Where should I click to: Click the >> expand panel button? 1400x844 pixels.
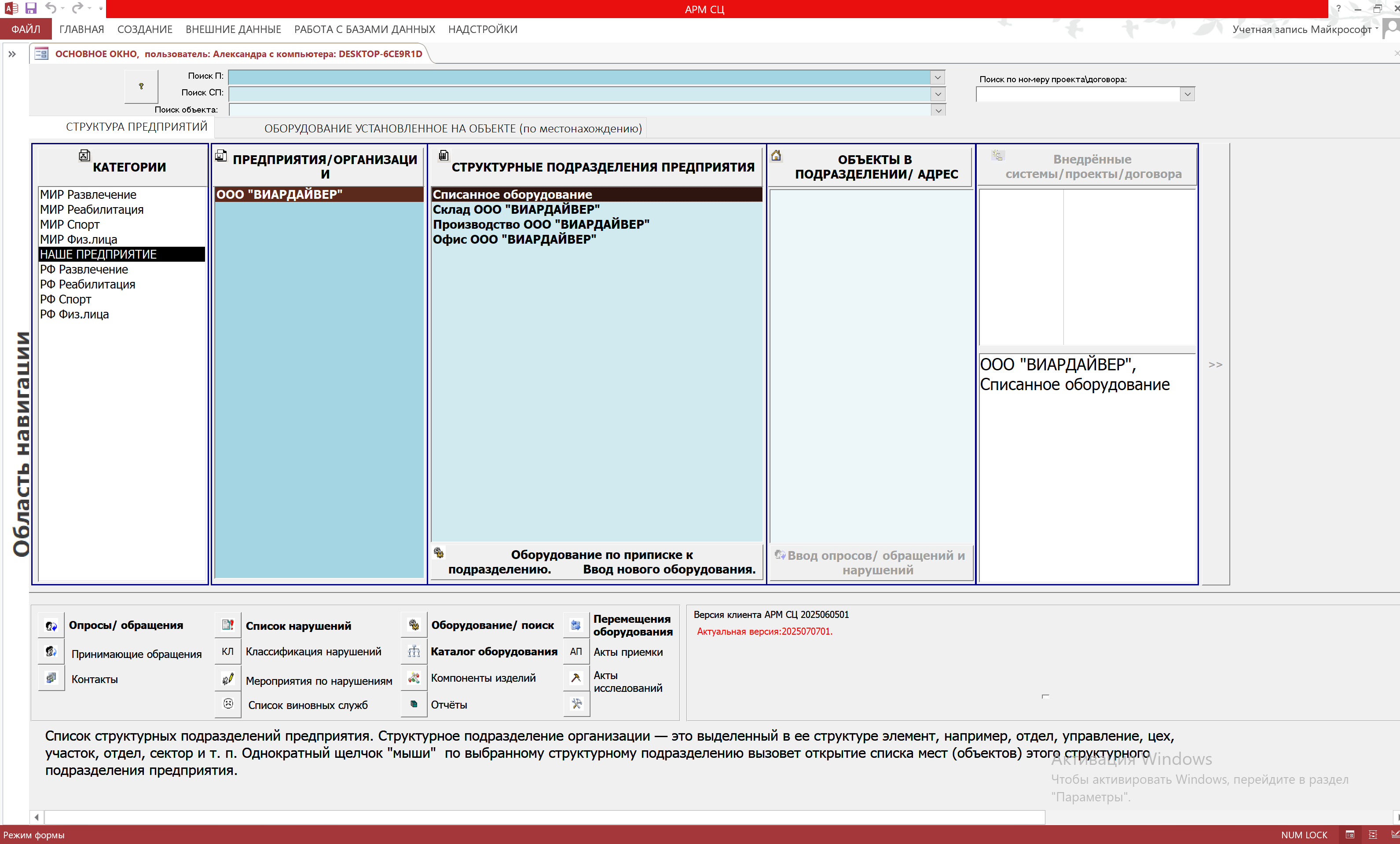click(x=1215, y=365)
